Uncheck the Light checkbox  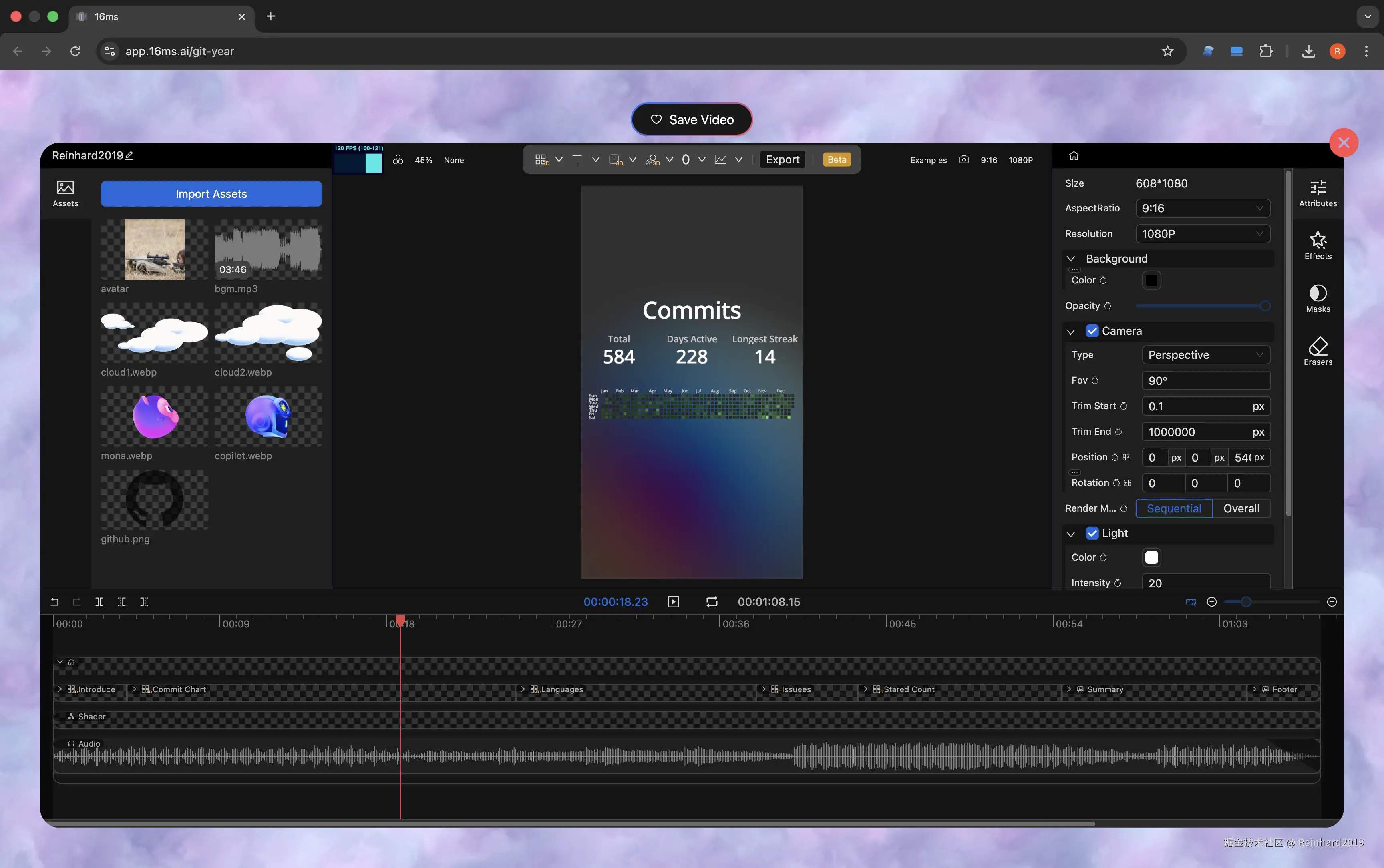pos(1092,533)
